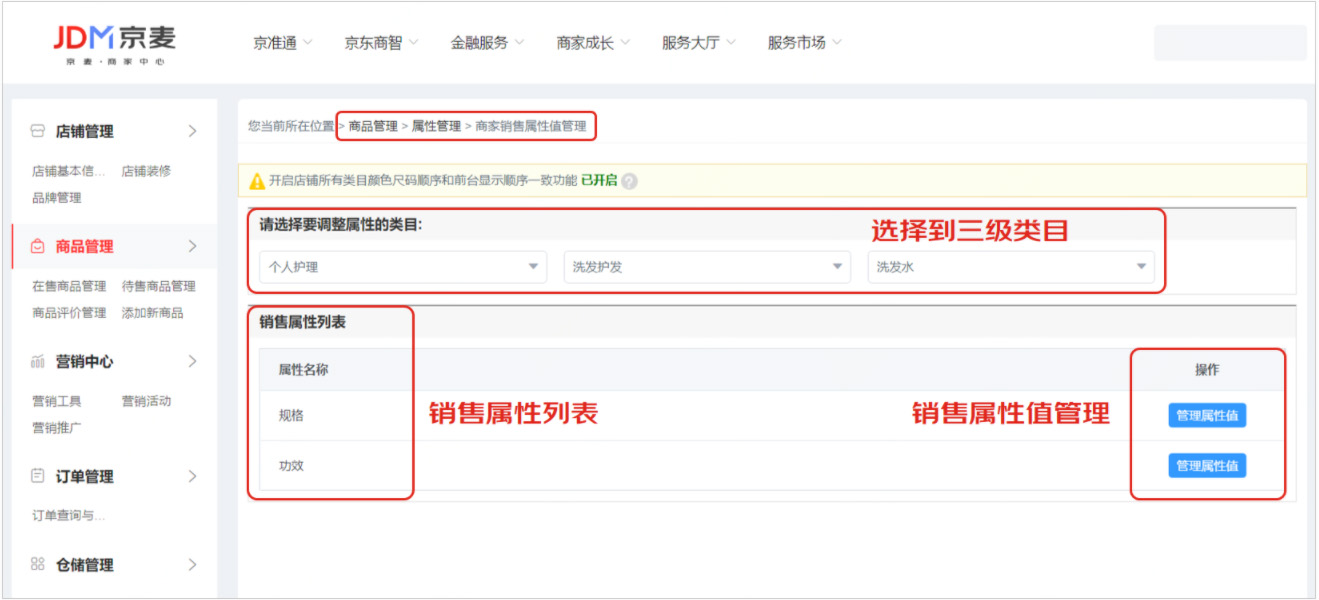
Task: Select the 营销中心 chart icon in sidebar
Action: (x=37, y=361)
